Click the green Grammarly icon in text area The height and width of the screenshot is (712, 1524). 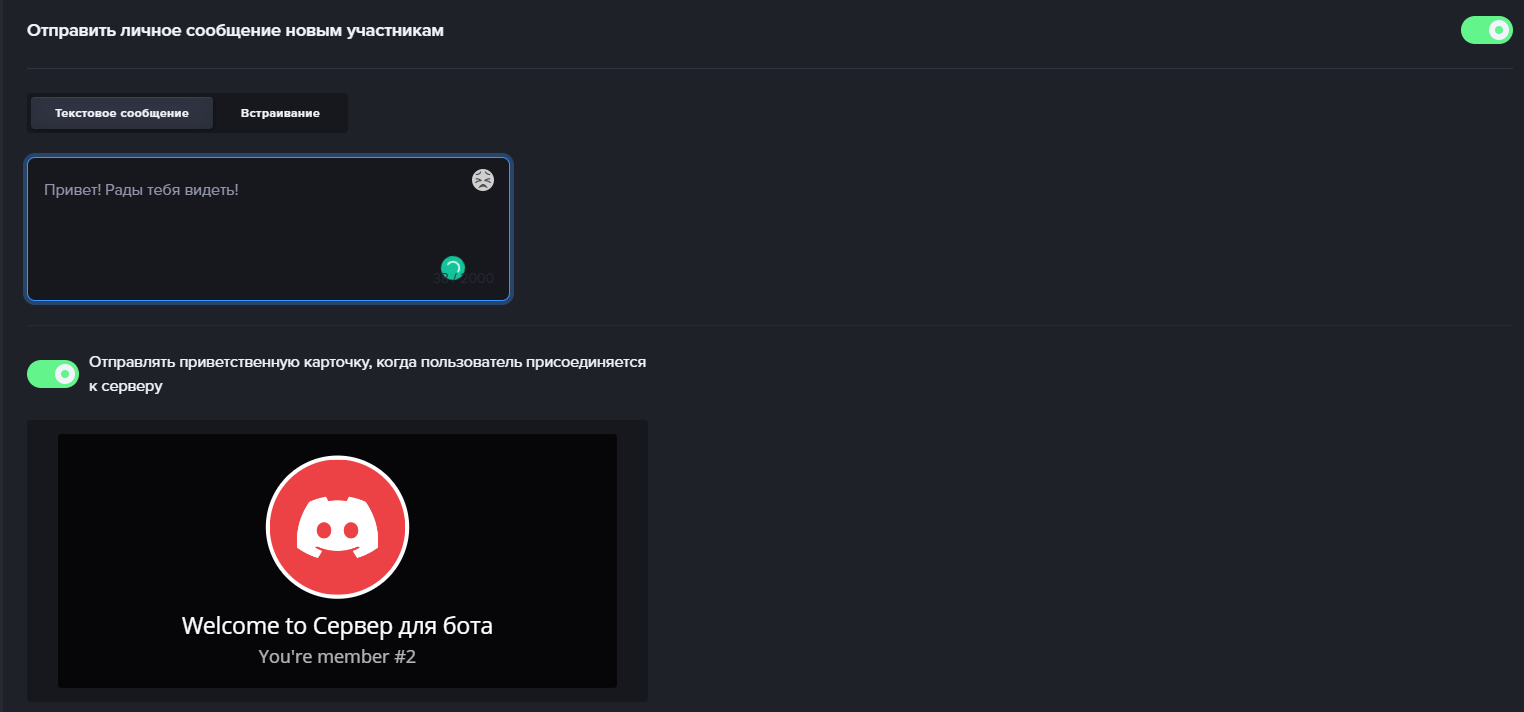tap(453, 268)
